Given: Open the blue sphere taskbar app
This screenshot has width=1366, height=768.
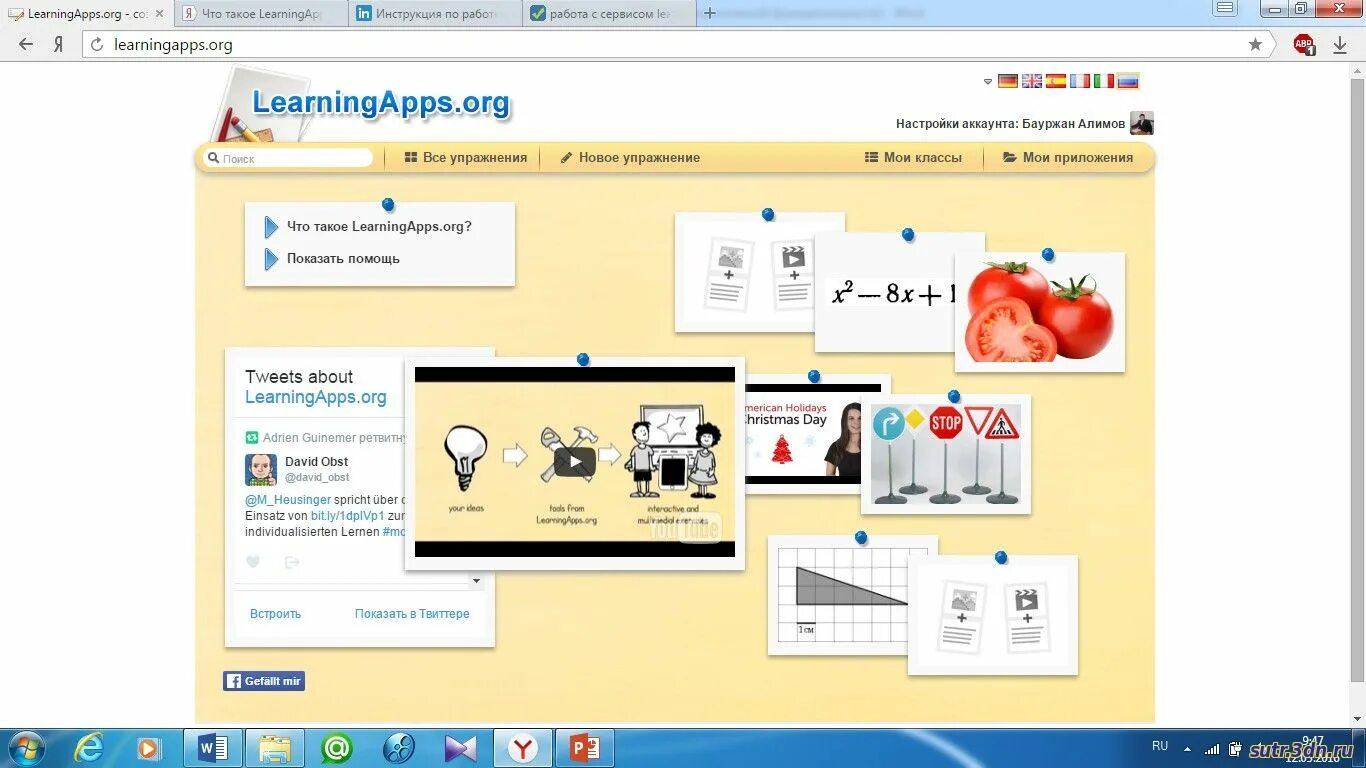Looking at the screenshot, I should pyautogui.click(x=399, y=748).
